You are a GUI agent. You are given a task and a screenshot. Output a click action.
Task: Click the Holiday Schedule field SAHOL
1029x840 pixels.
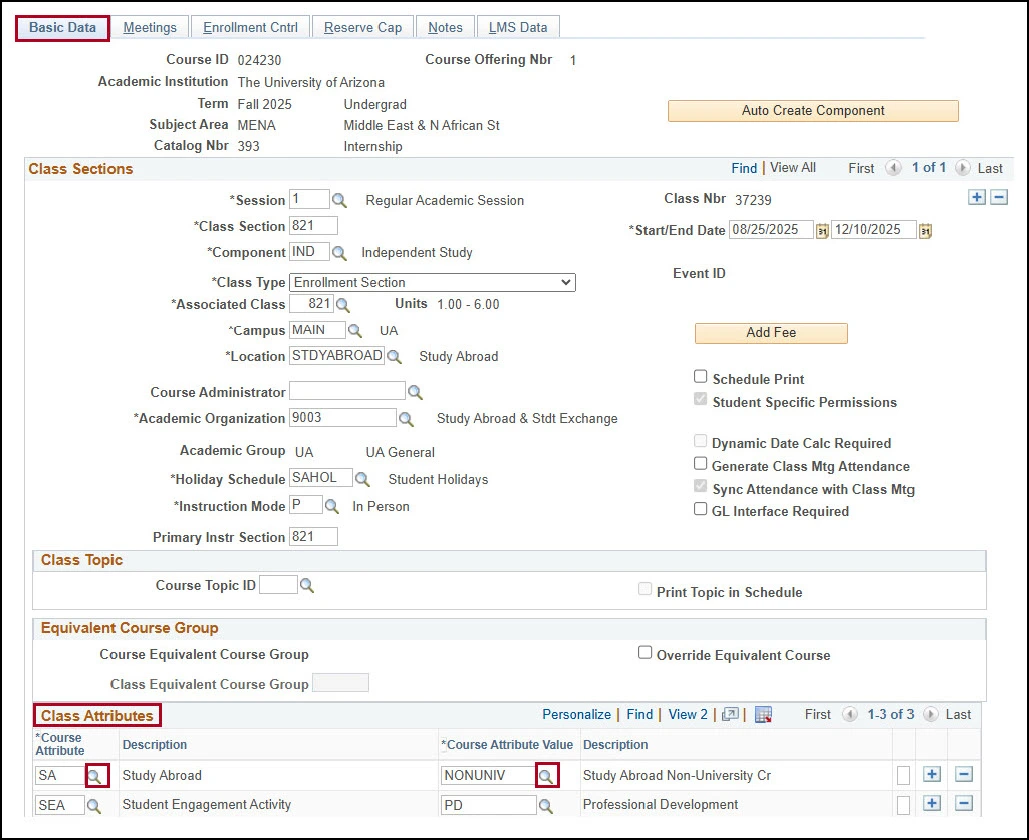[320, 478]
